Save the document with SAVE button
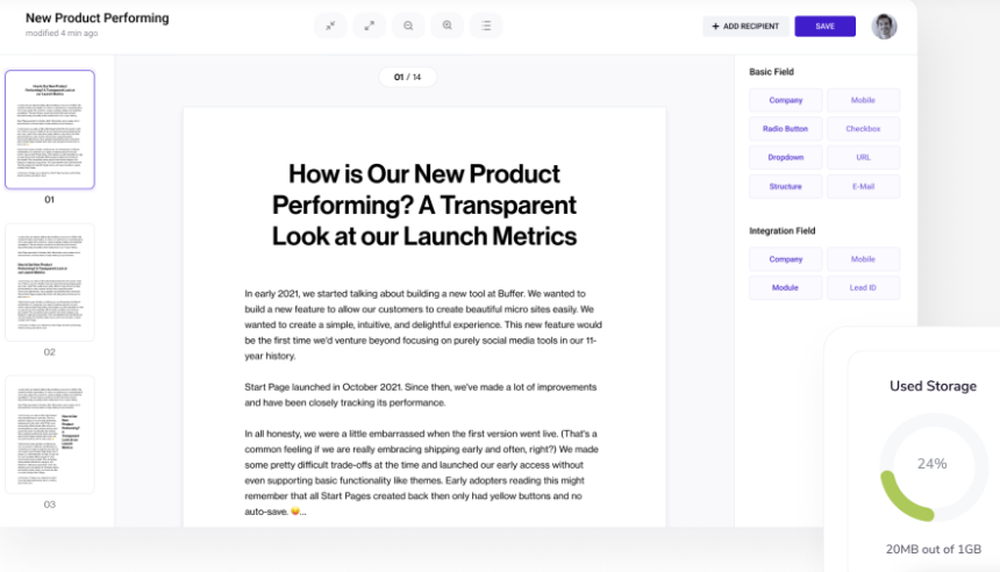The width and height of the screenshot is (1000, 572). pos(825,26)
